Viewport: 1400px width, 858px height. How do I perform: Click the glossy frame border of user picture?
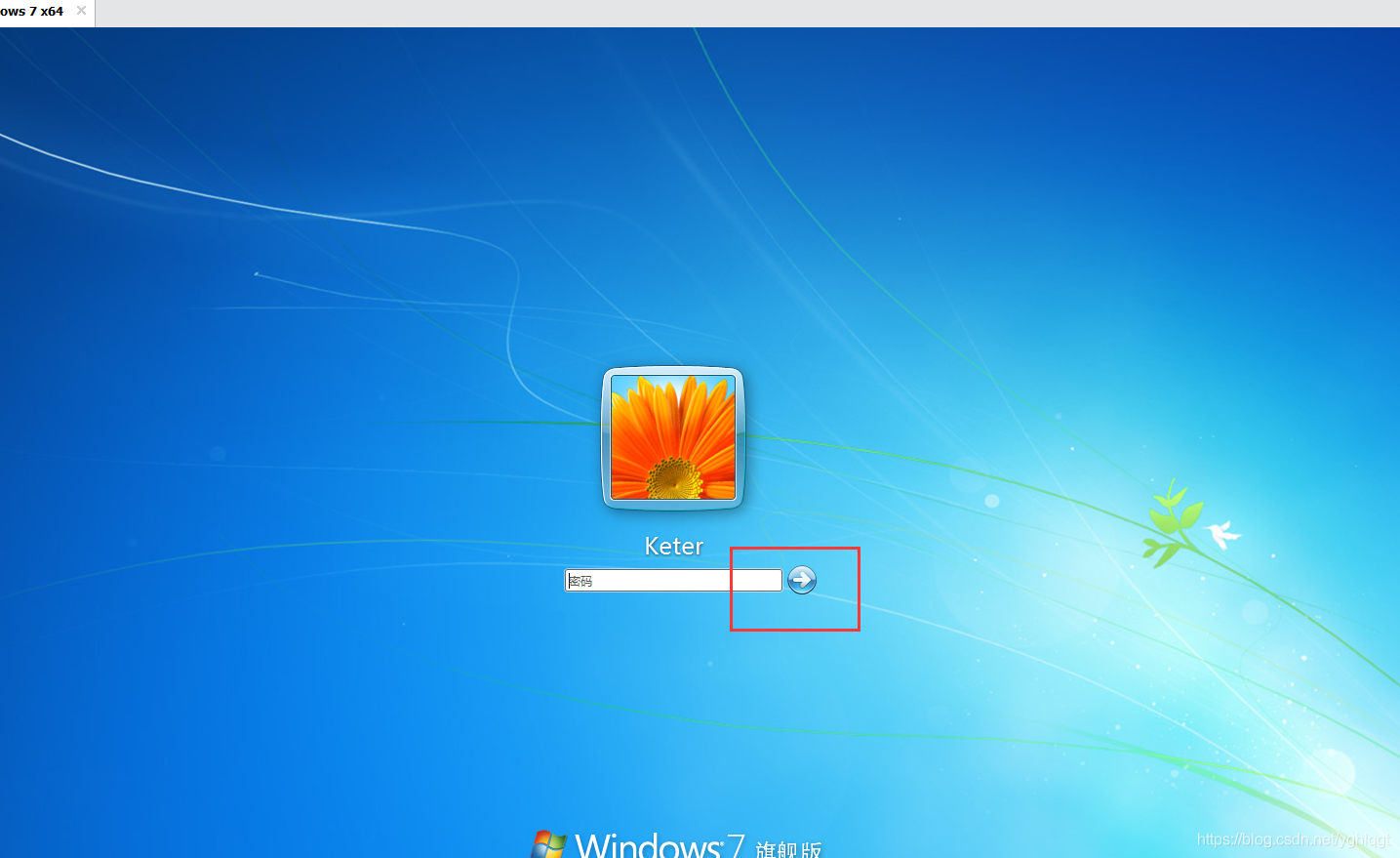[x=606, y=438]
